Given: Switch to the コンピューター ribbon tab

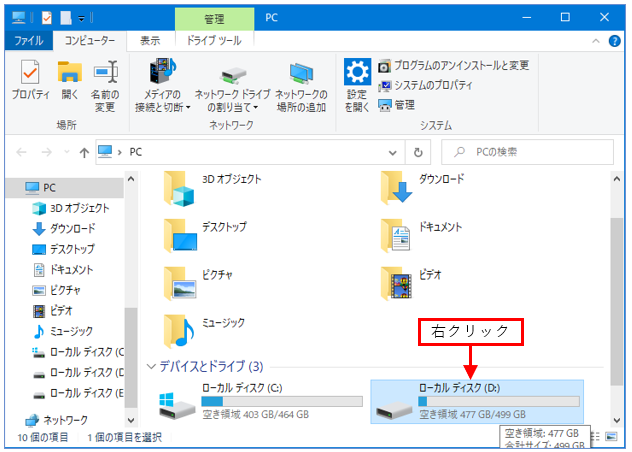Looking at the screenshot, I should [90, 41].
